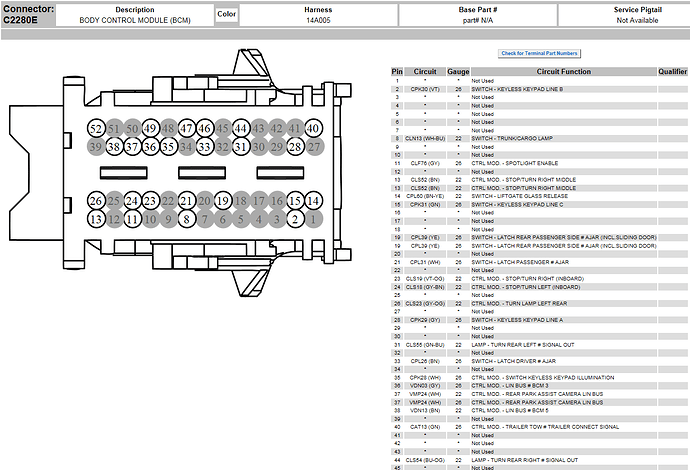Click the Circuit Function column header

564,71
